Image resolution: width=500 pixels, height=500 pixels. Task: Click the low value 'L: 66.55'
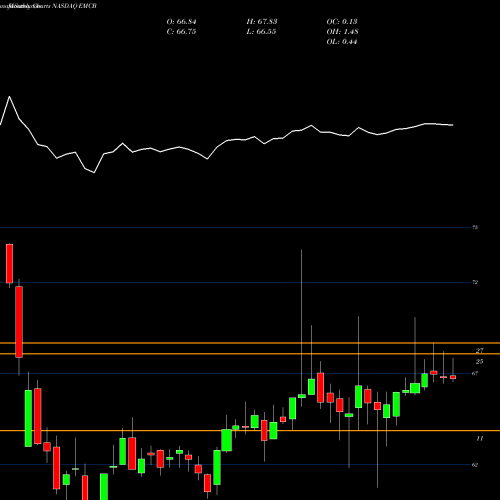[x=261, y=32]
